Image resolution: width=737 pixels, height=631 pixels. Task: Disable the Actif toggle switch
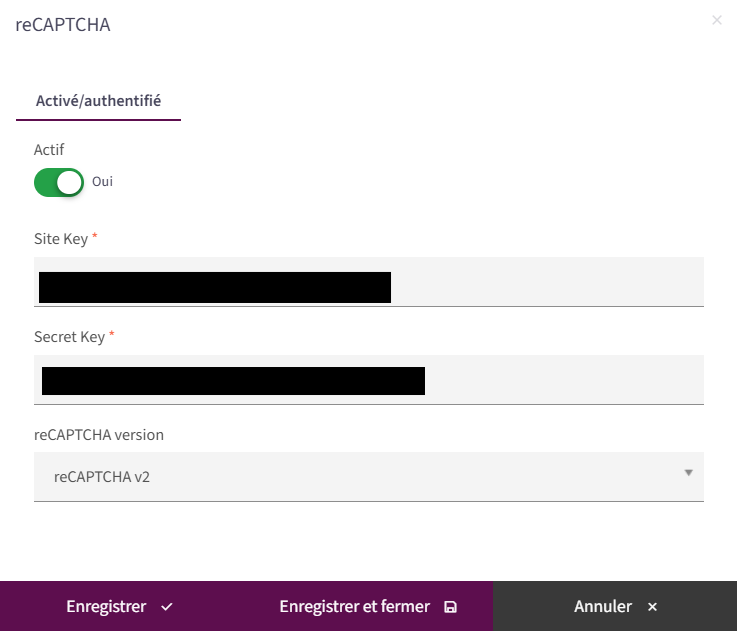[x=59, y=182]
